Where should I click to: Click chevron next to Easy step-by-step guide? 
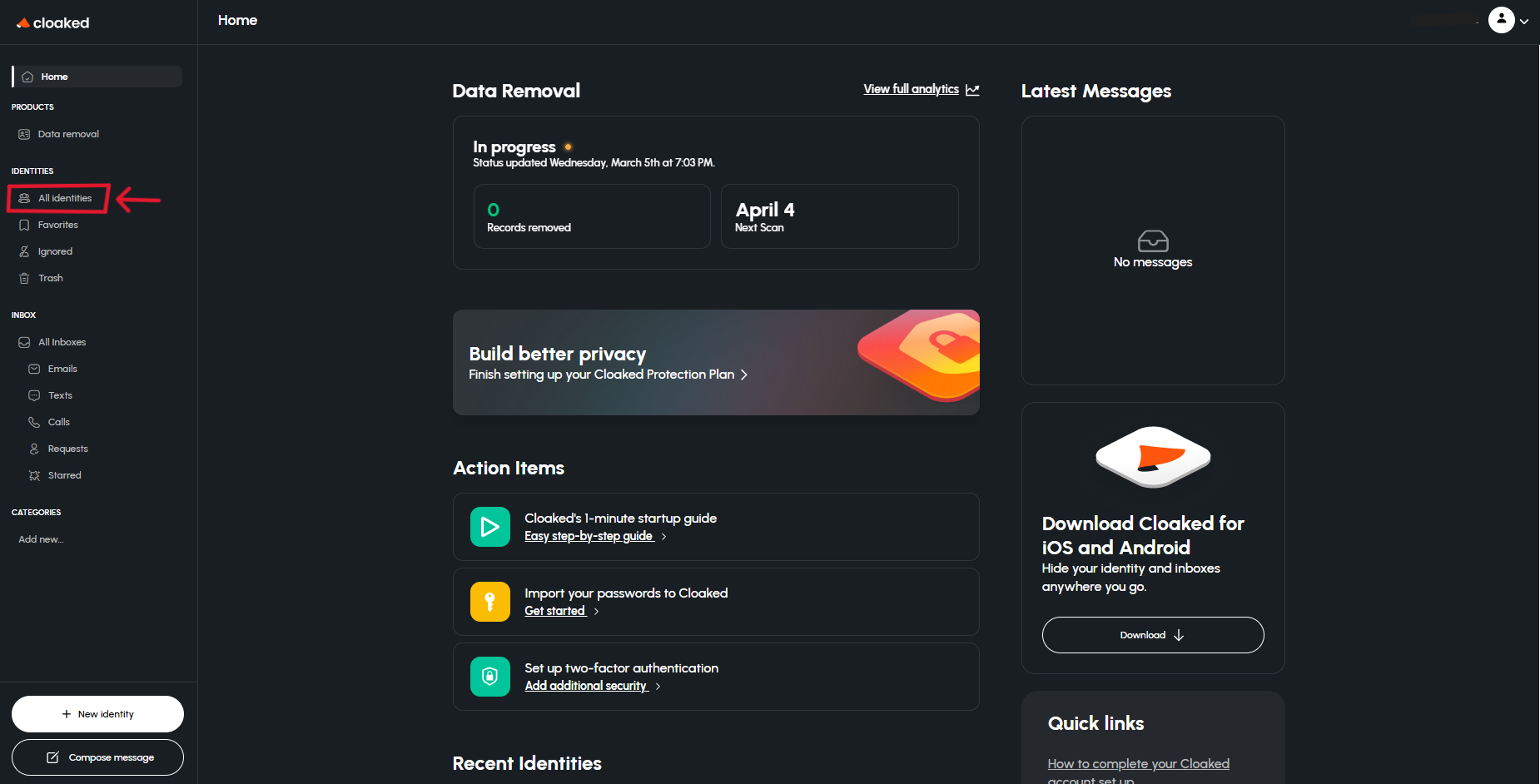(x=663, y=537)
